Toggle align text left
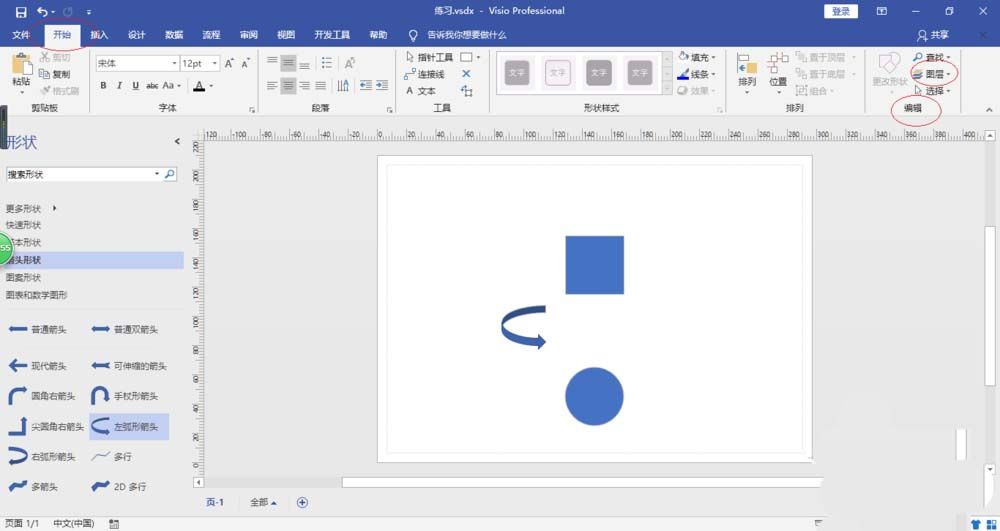Screen dimensions: 1000x531 point(272,85)
